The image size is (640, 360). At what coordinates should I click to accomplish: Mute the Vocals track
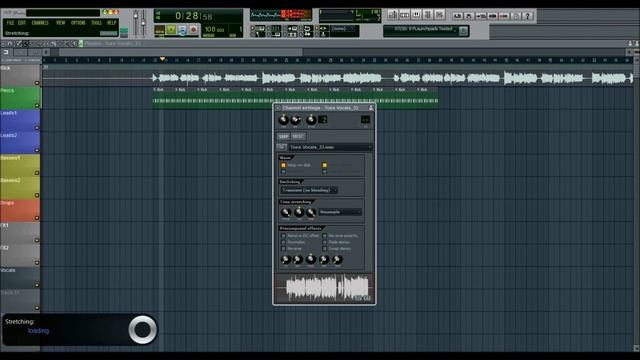click(x=37, y=285)
